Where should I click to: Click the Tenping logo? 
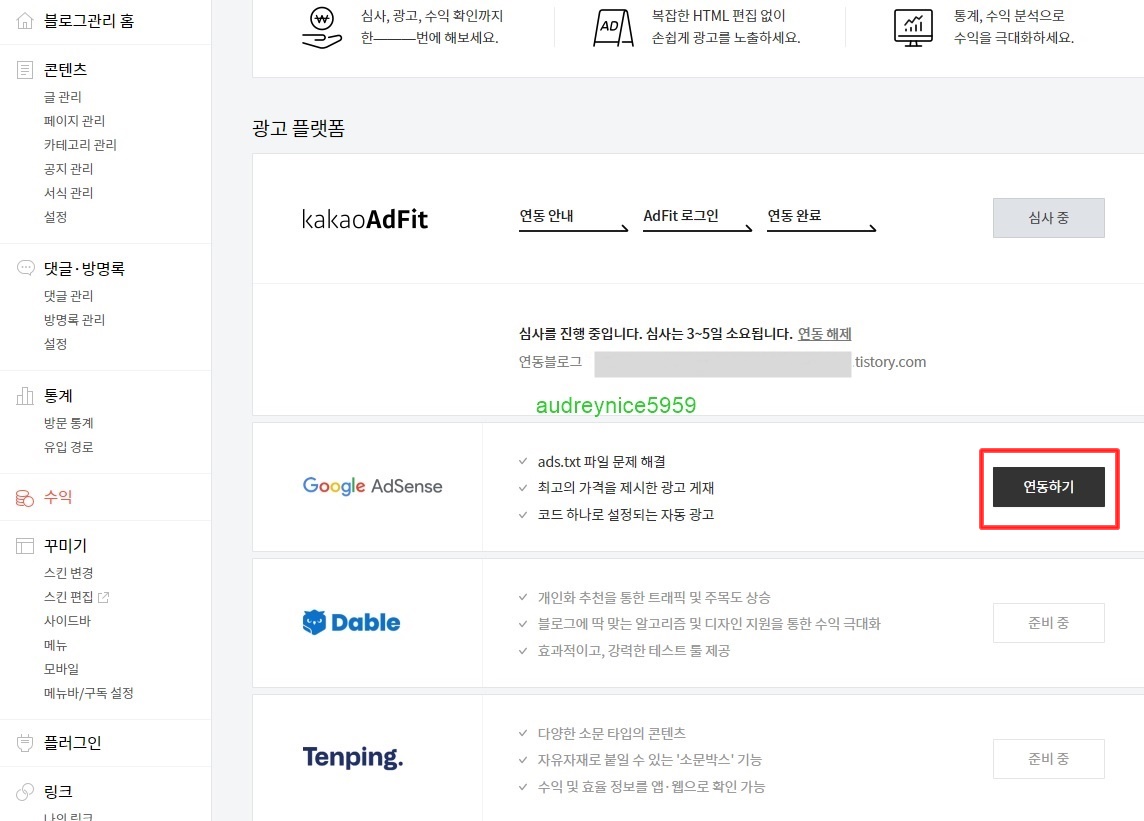click(x=352, y=758)
